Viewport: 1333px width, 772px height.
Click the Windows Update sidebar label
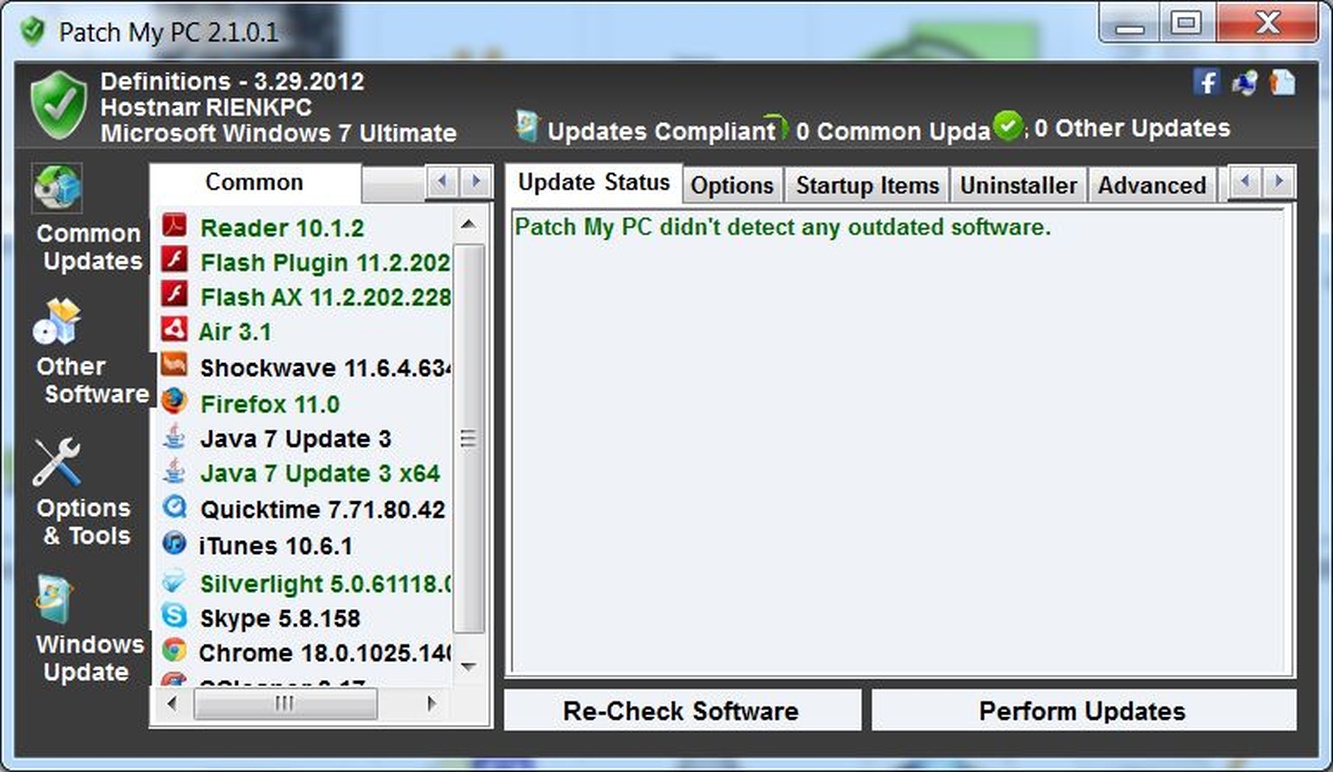click(90, 658)
